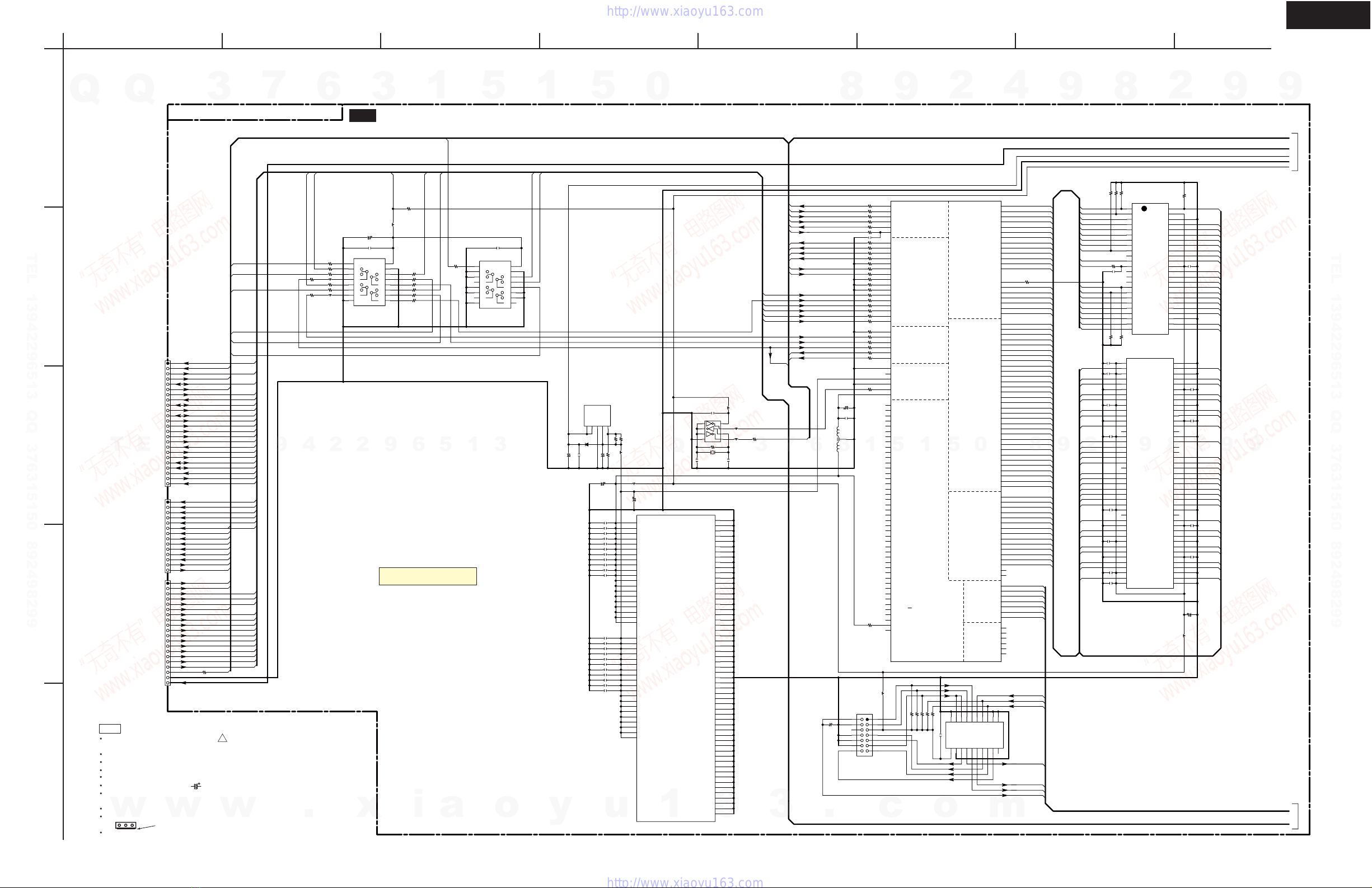Open the xiaoyu163.com link at top
Screen dimensions: 1372x888
click(685, 12)
